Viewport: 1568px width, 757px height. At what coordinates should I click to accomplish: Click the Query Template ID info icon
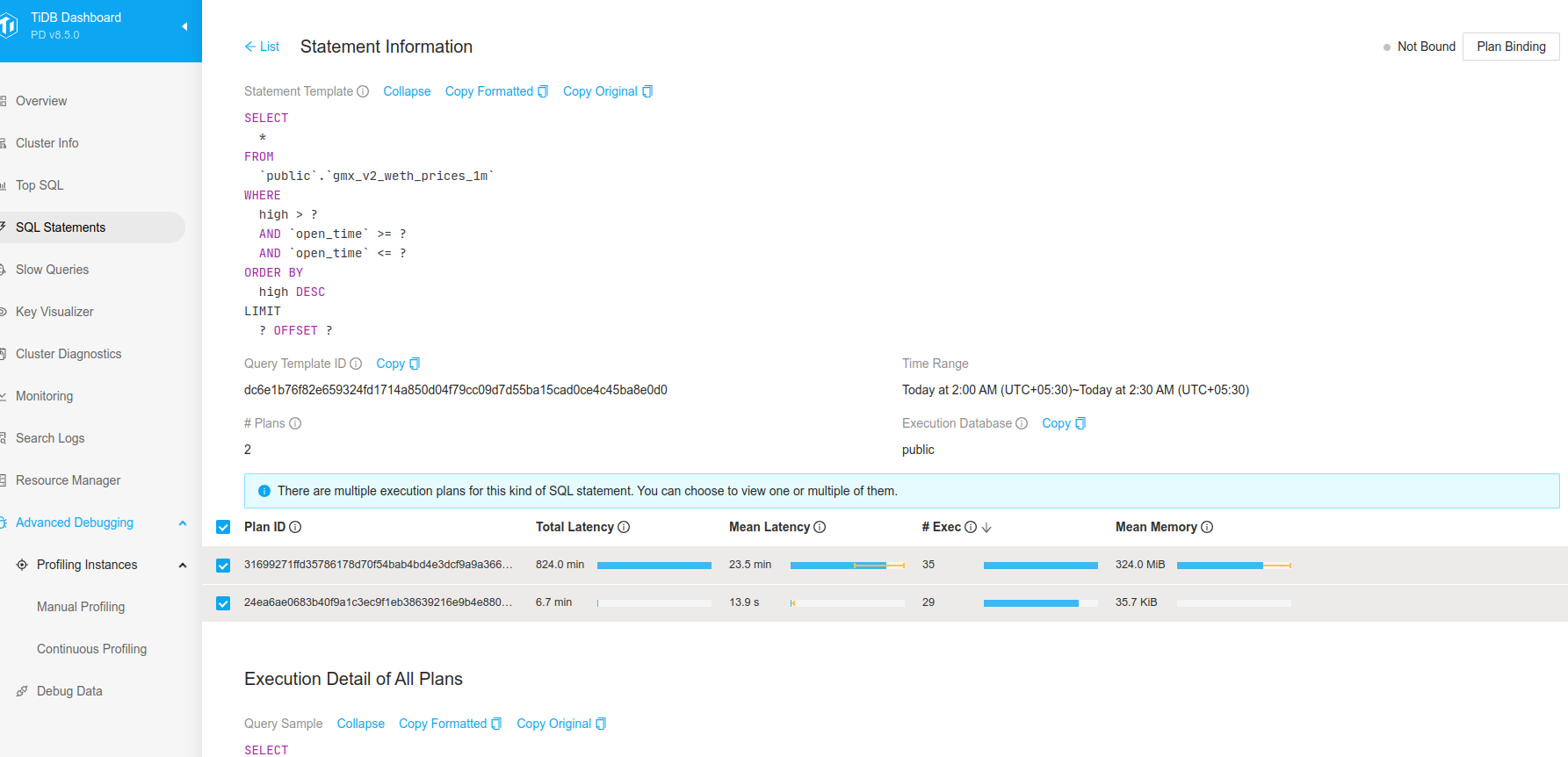tap(356, 364)
